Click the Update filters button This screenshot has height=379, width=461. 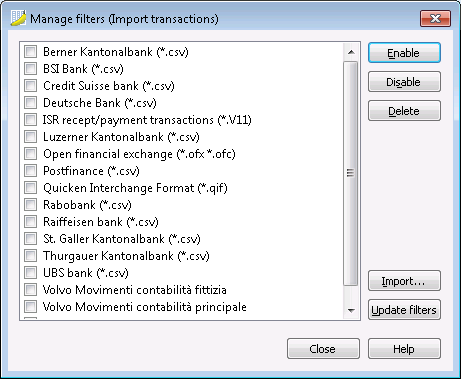[x=404, y=310]
